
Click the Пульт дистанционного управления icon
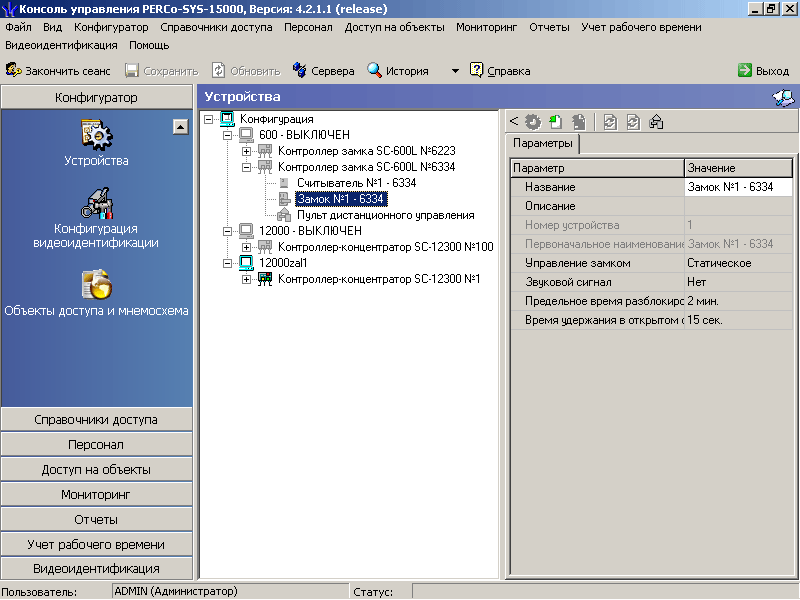pyautogui.click(x=284, y=215)
